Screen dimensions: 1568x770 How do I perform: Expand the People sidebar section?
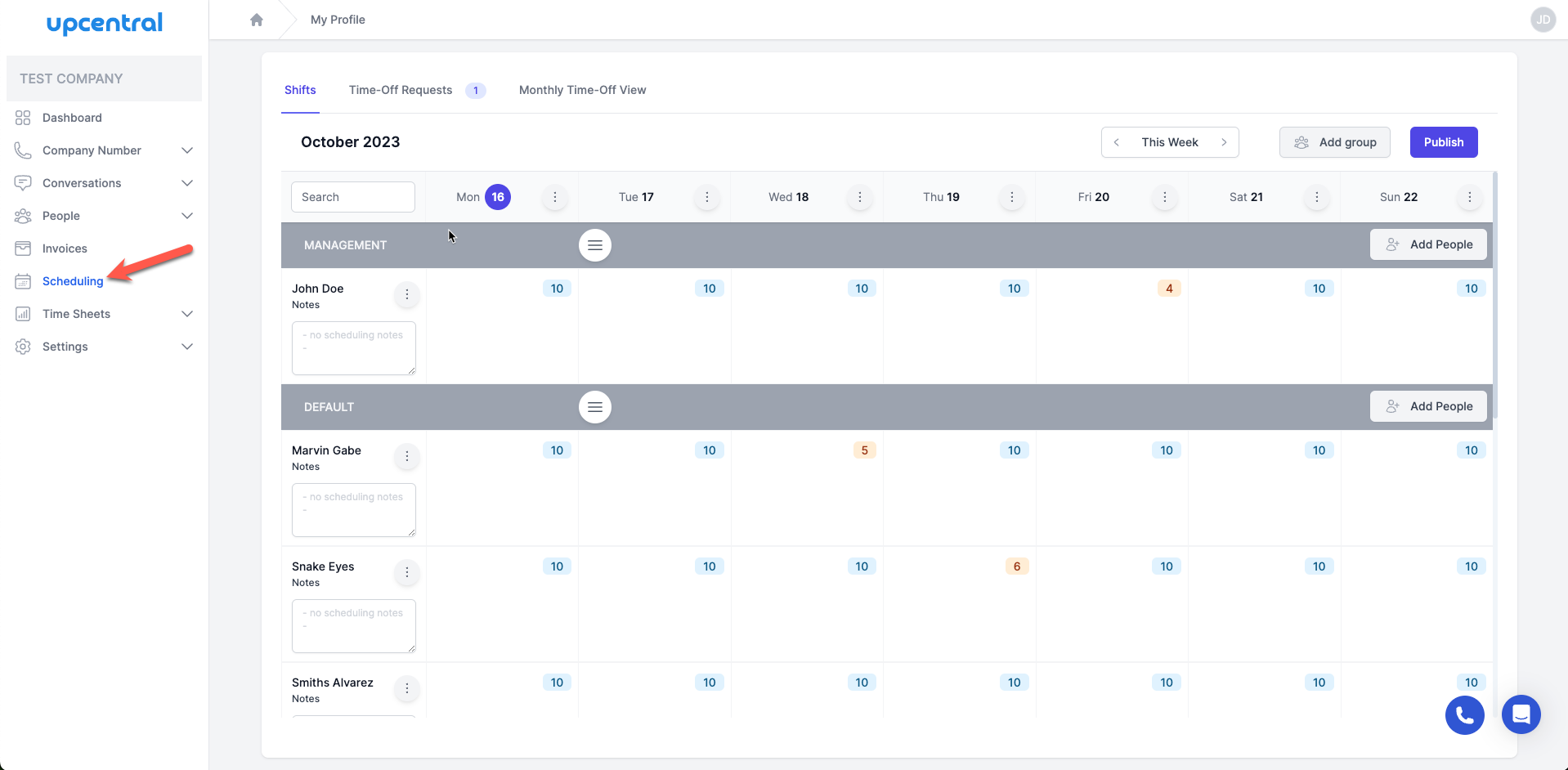tap(186, 215)
